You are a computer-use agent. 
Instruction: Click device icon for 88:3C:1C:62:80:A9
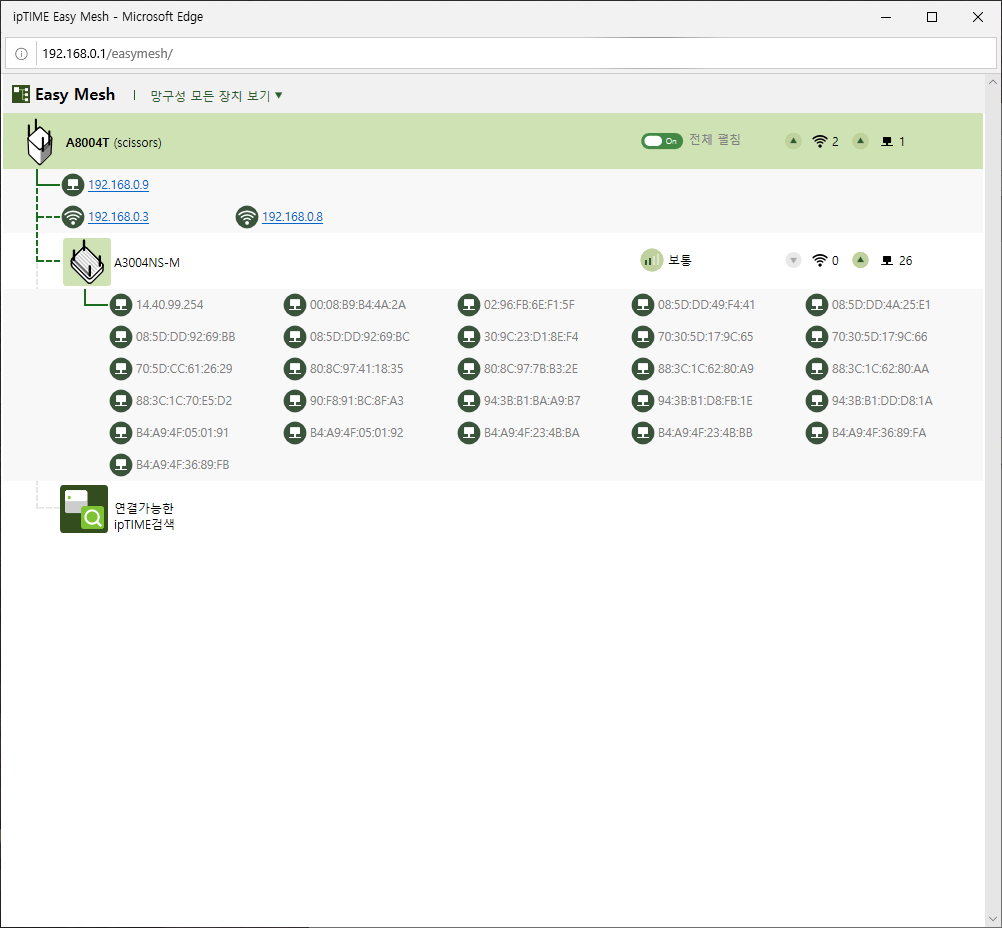coord(643,369)
